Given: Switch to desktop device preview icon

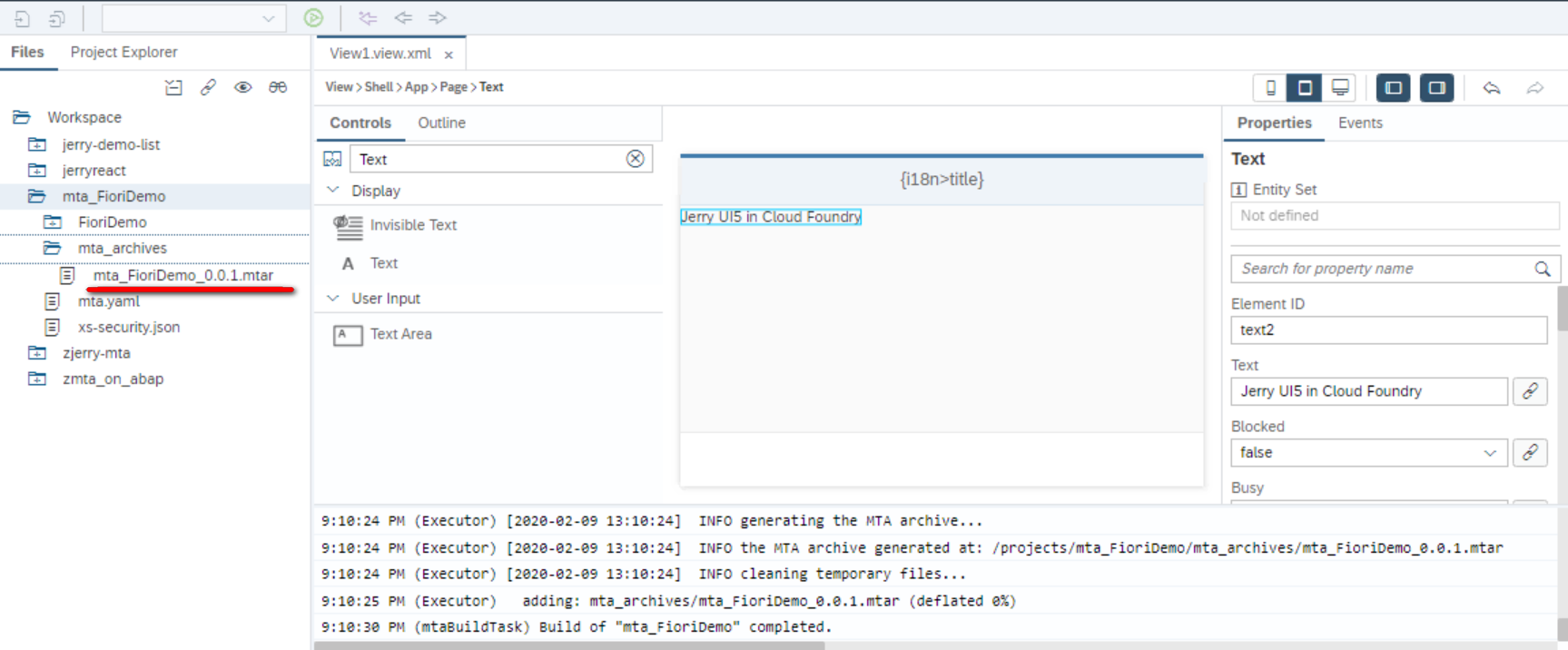Looking at the screenshot, I should click(x=1340, y=88).
